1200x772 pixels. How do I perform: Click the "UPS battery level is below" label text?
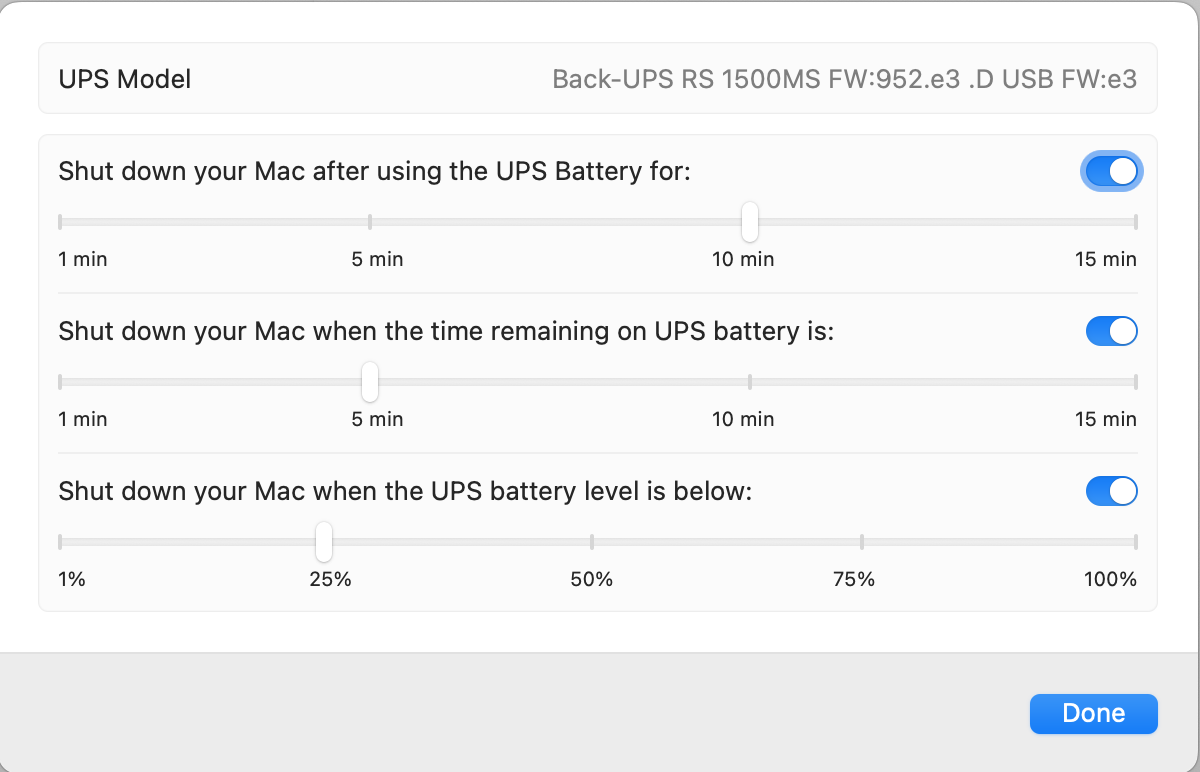tap(405, 491)
